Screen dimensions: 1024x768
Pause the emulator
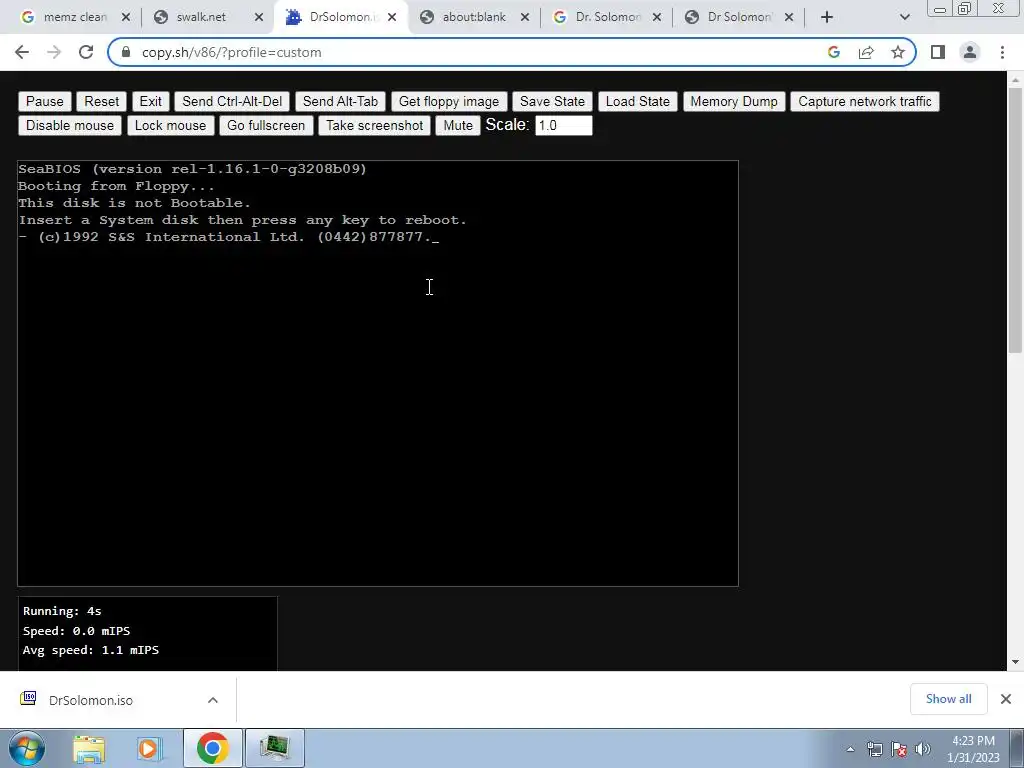point(44,101)
